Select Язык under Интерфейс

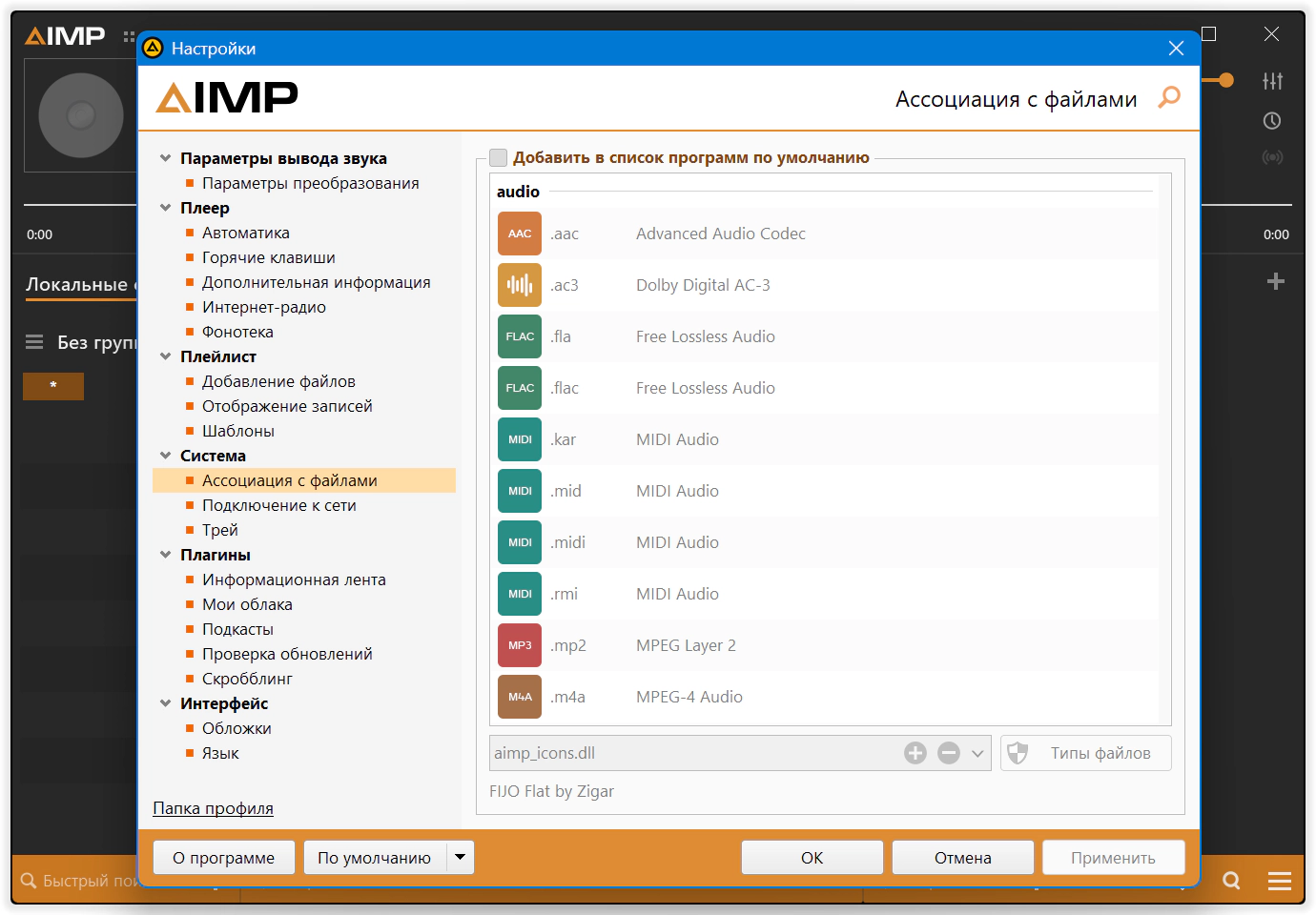(x=220, y=753)
